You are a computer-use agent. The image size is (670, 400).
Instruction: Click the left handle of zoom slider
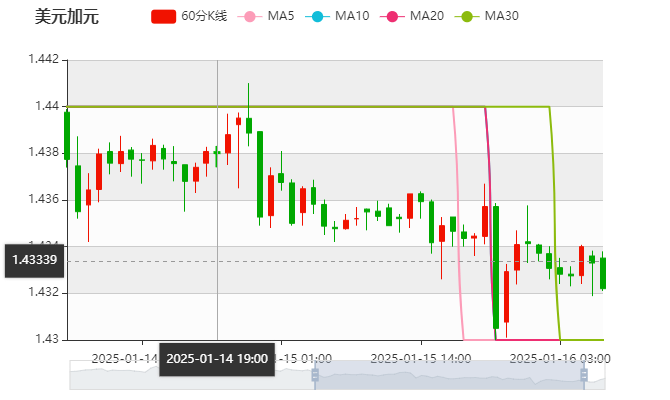[x=313, y=375]
